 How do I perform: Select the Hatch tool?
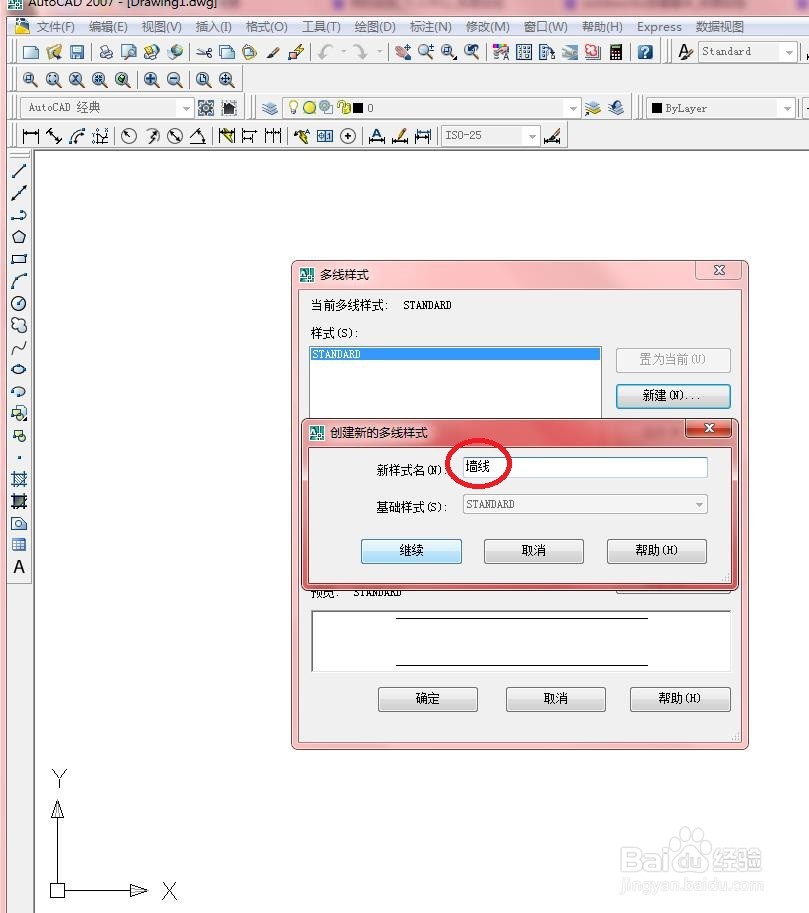tap(19, 479)
